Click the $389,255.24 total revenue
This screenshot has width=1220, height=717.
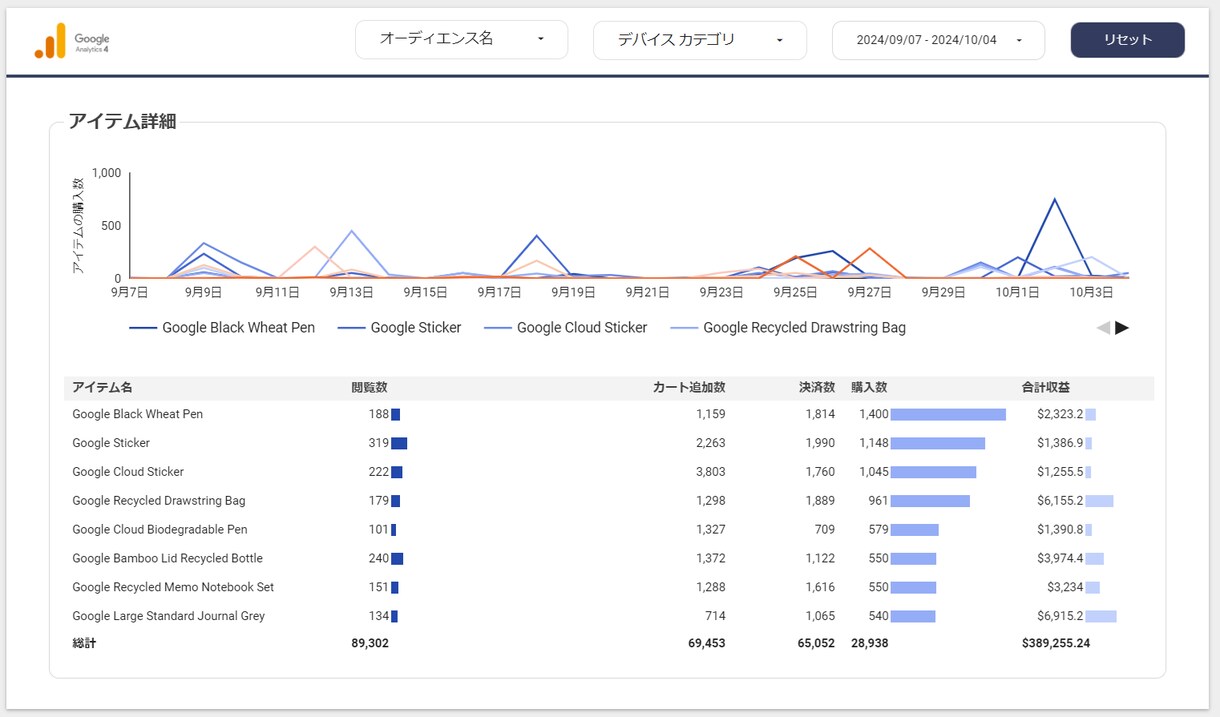pos(1056,644)
